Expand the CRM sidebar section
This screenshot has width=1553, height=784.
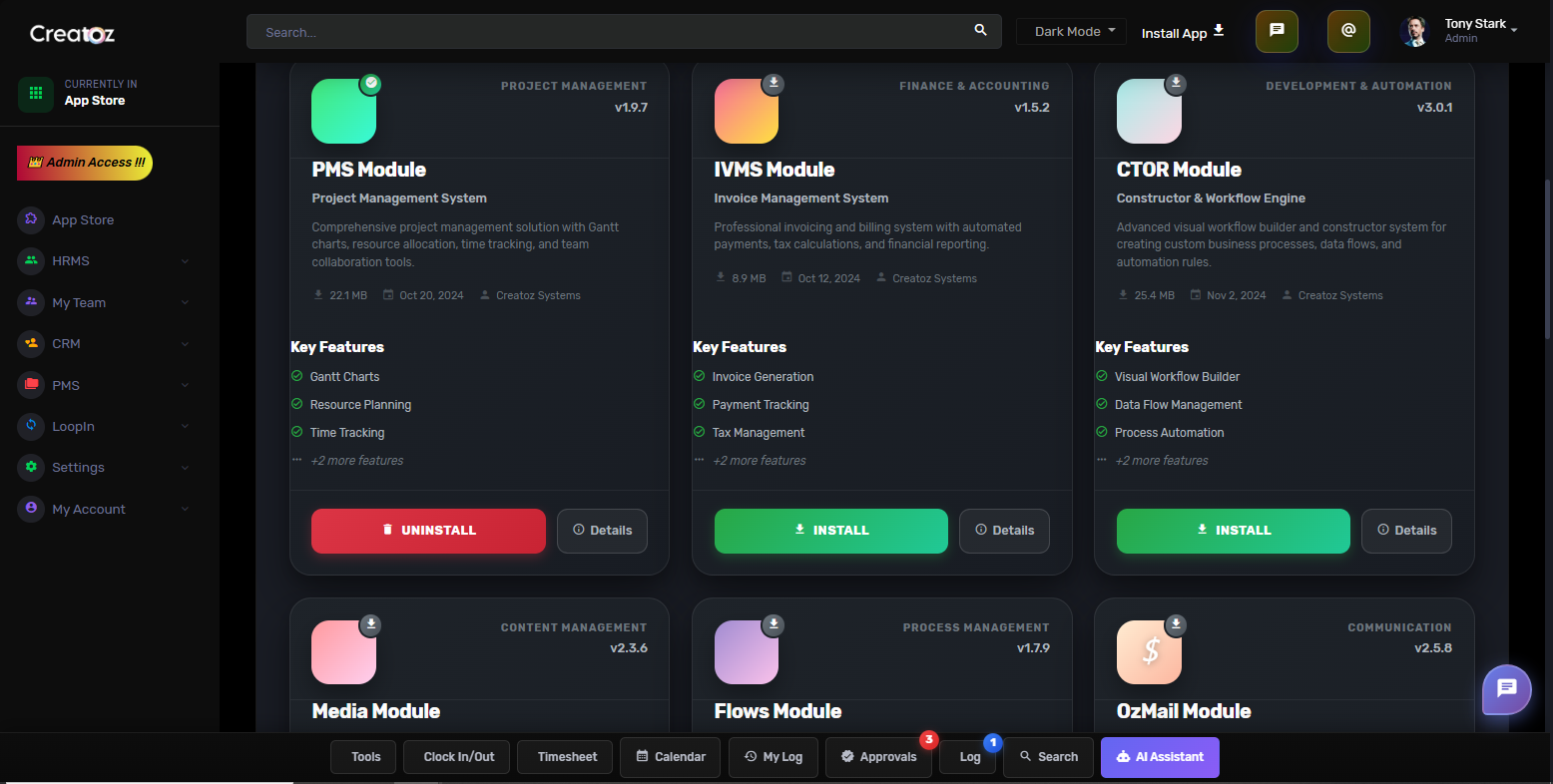pos(105,344)
